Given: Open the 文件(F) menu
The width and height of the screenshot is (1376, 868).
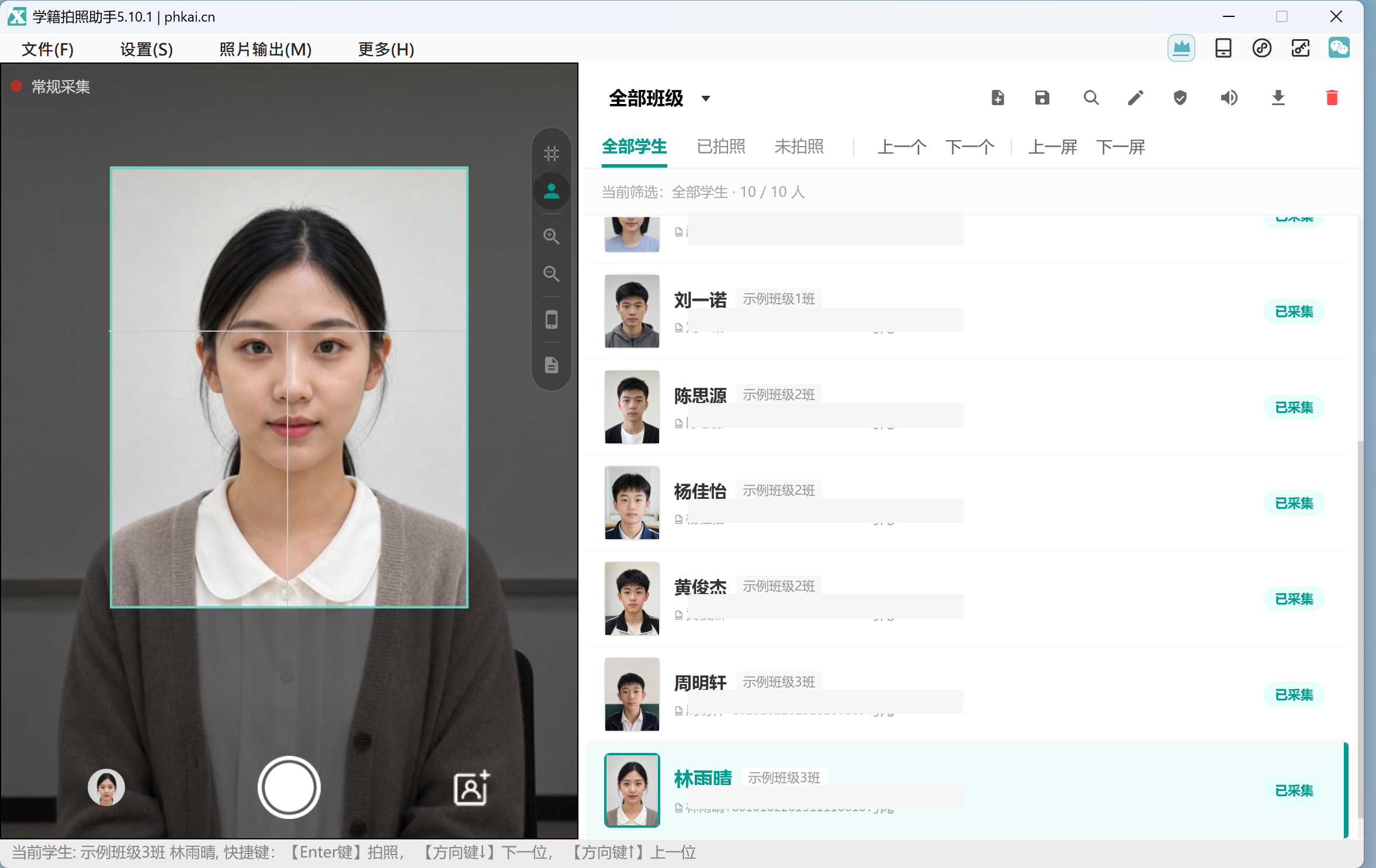Looking at the screenshot, I should click(x=48, y=49).
